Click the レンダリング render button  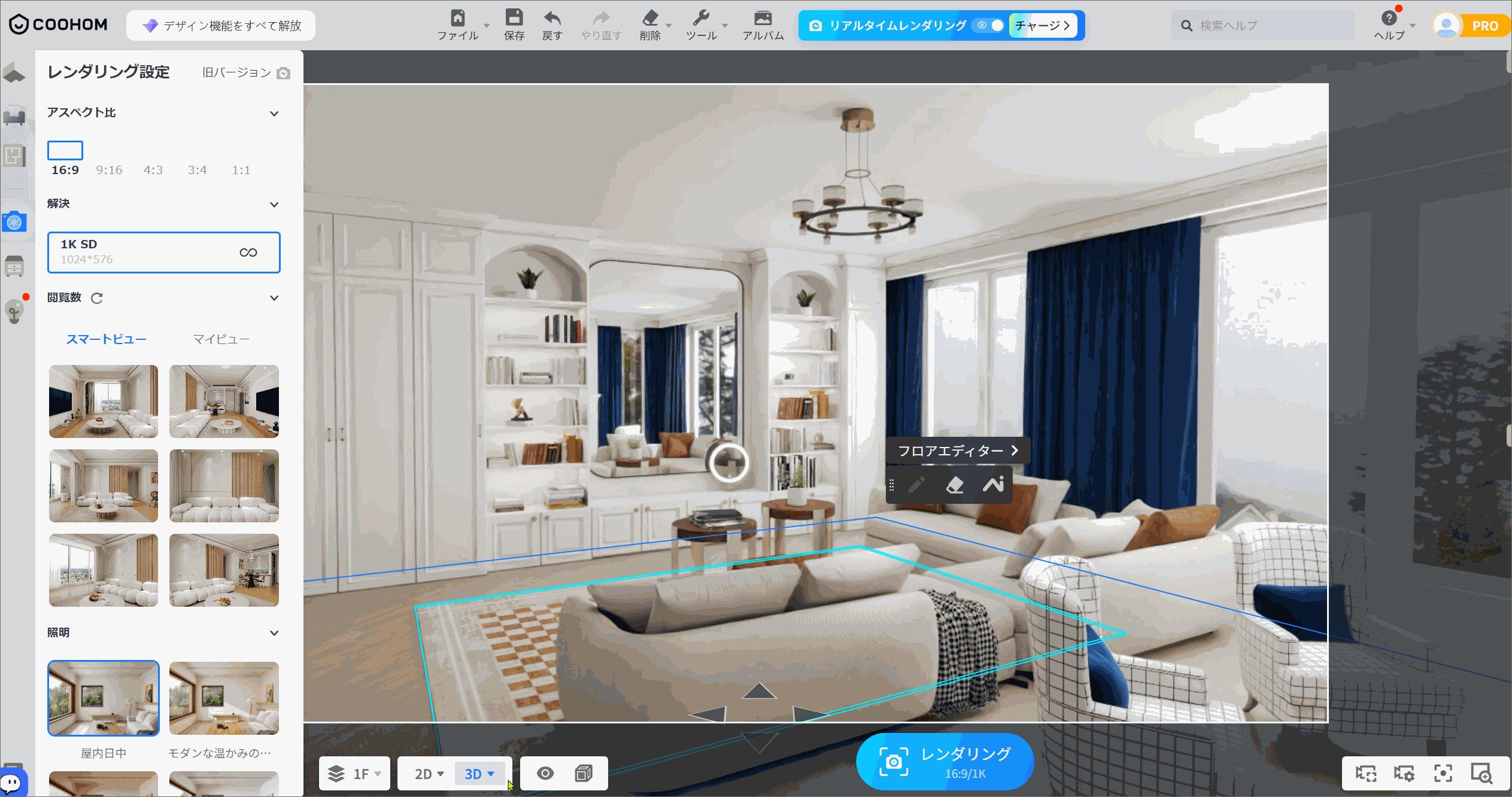click(x=945, y=762)
